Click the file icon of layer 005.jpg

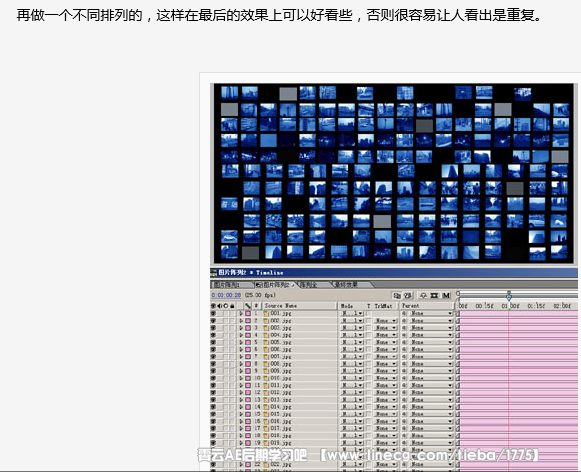tap(266, 342)
